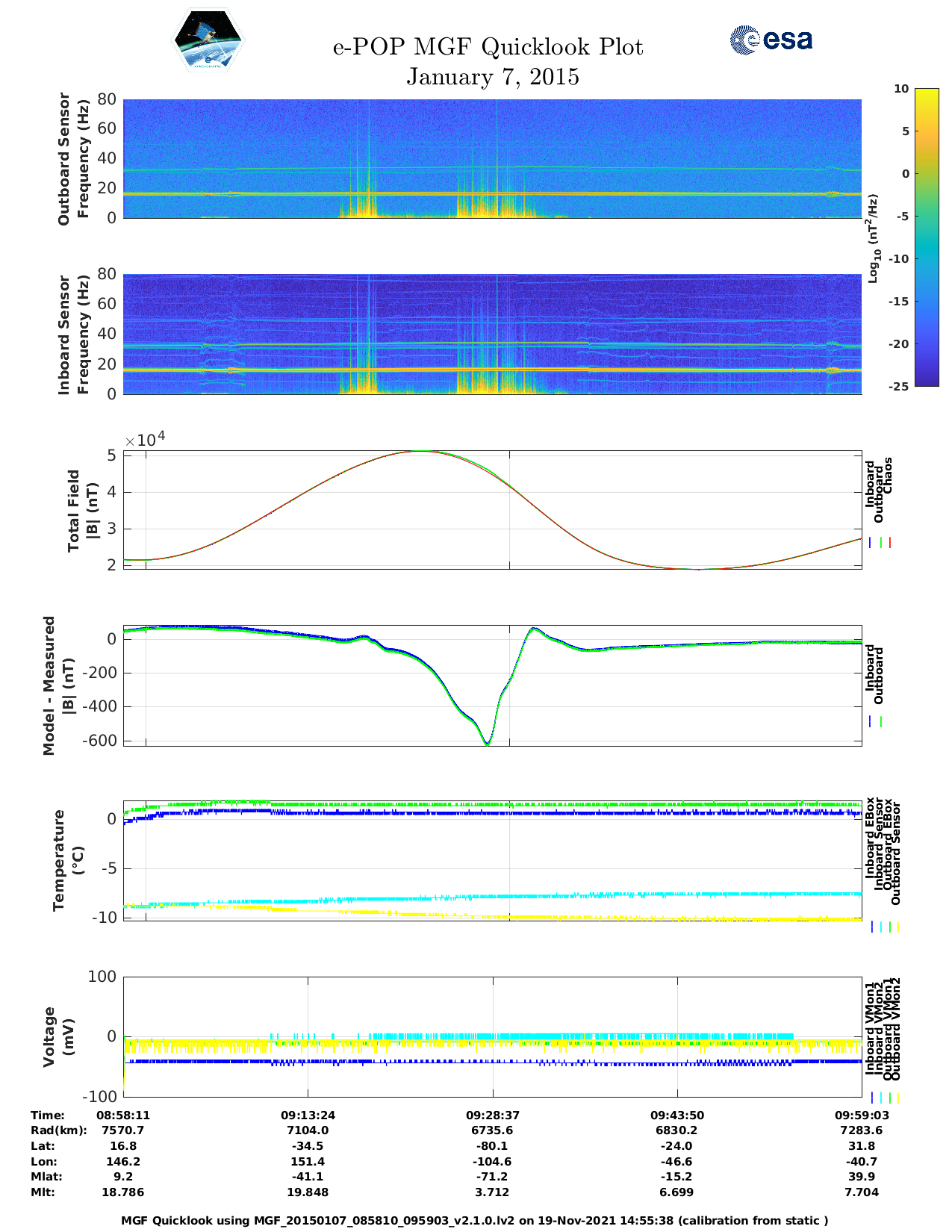
Task: Click the CASSIOPE e-POP hexagon logo
Action: click(x=208, y=41)
